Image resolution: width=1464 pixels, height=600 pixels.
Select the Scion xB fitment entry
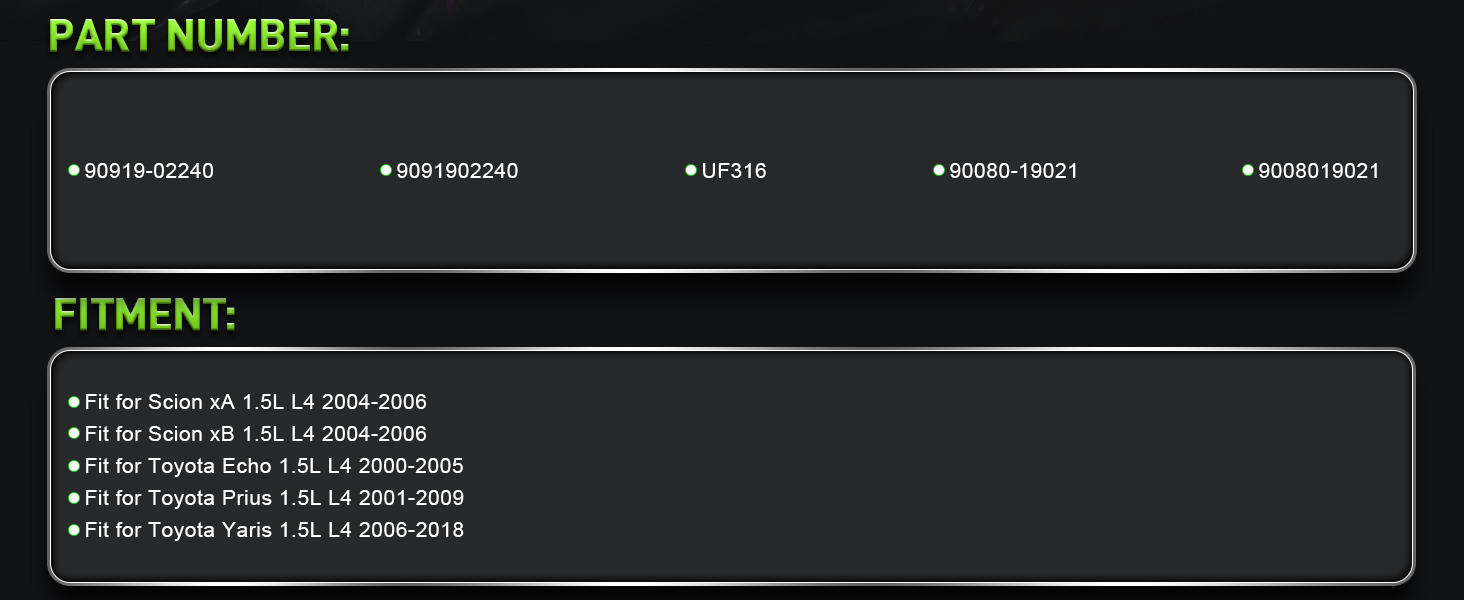click(256, 434)
